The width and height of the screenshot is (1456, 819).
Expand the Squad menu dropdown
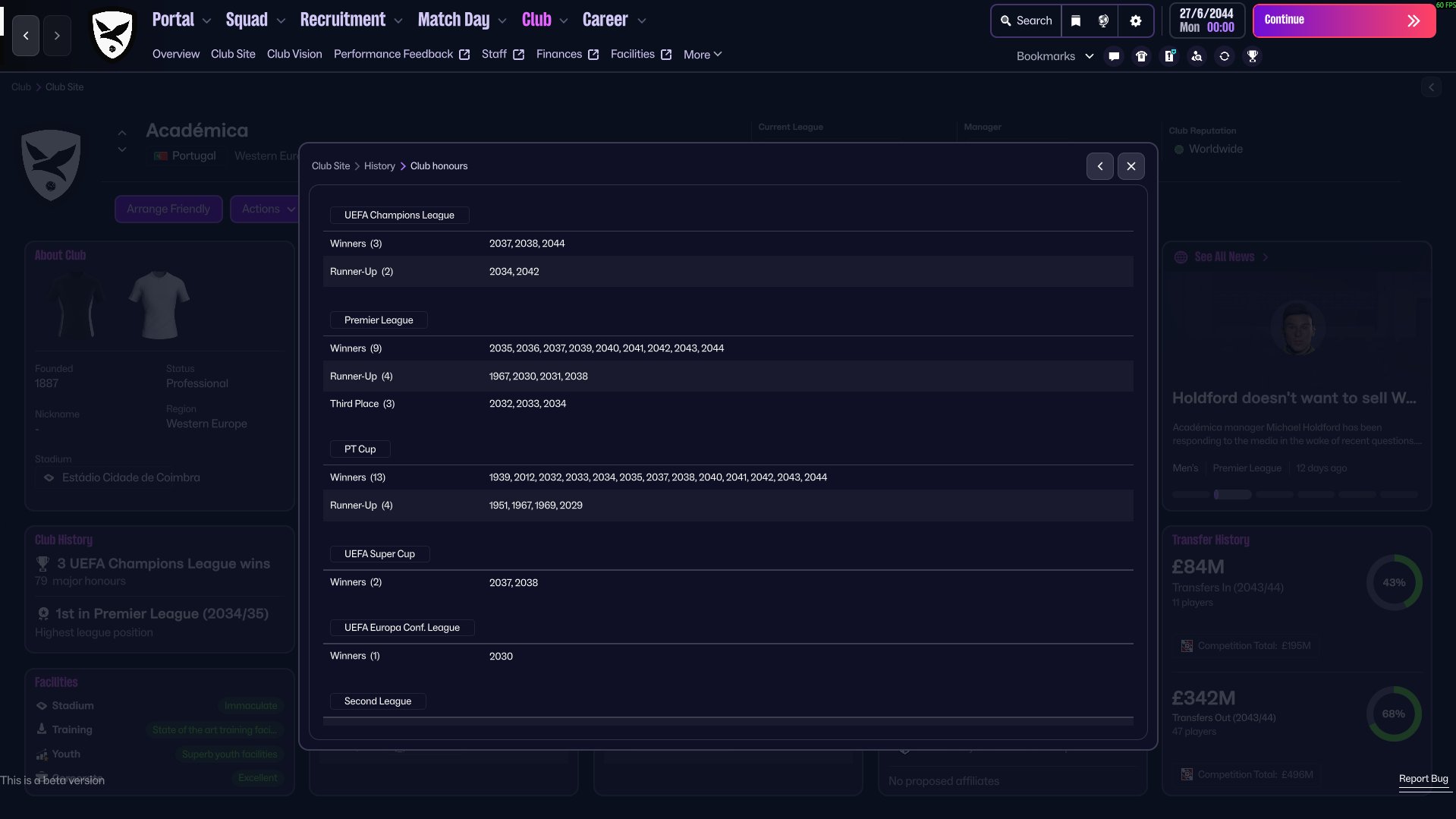click(281, 21)
